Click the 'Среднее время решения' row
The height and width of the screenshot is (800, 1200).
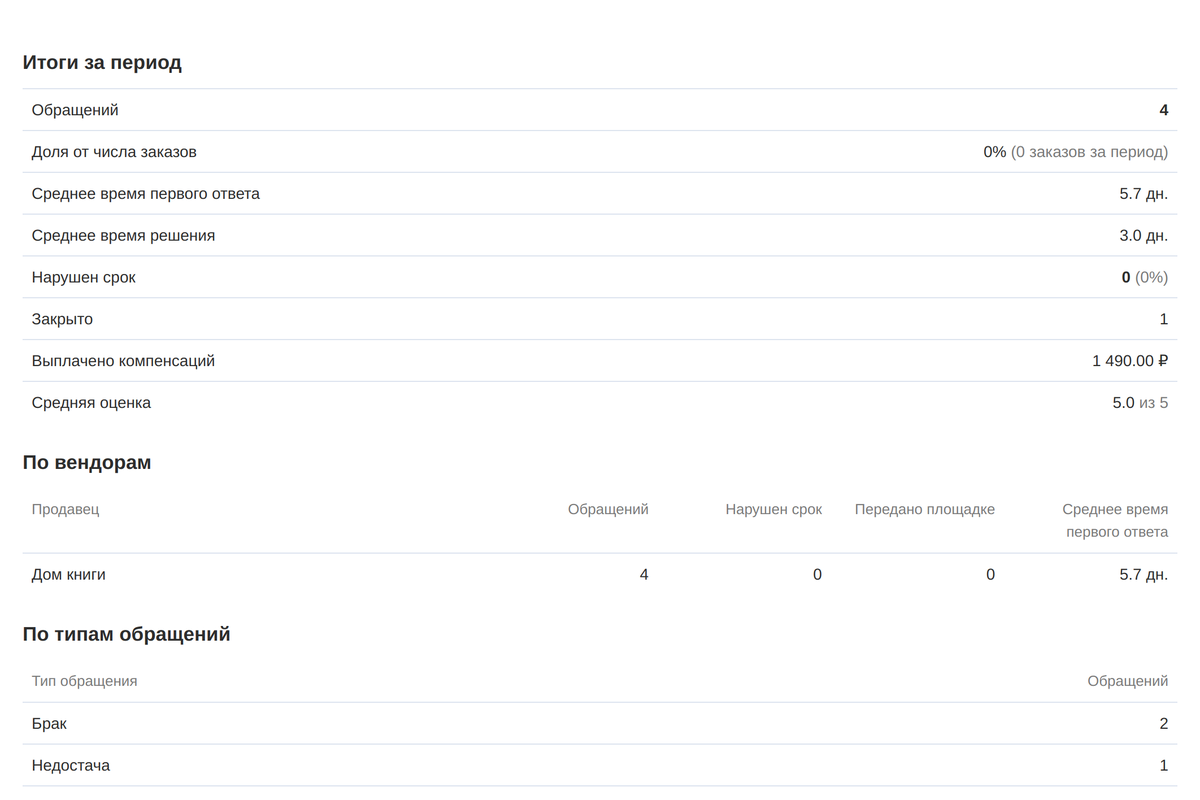600,236
